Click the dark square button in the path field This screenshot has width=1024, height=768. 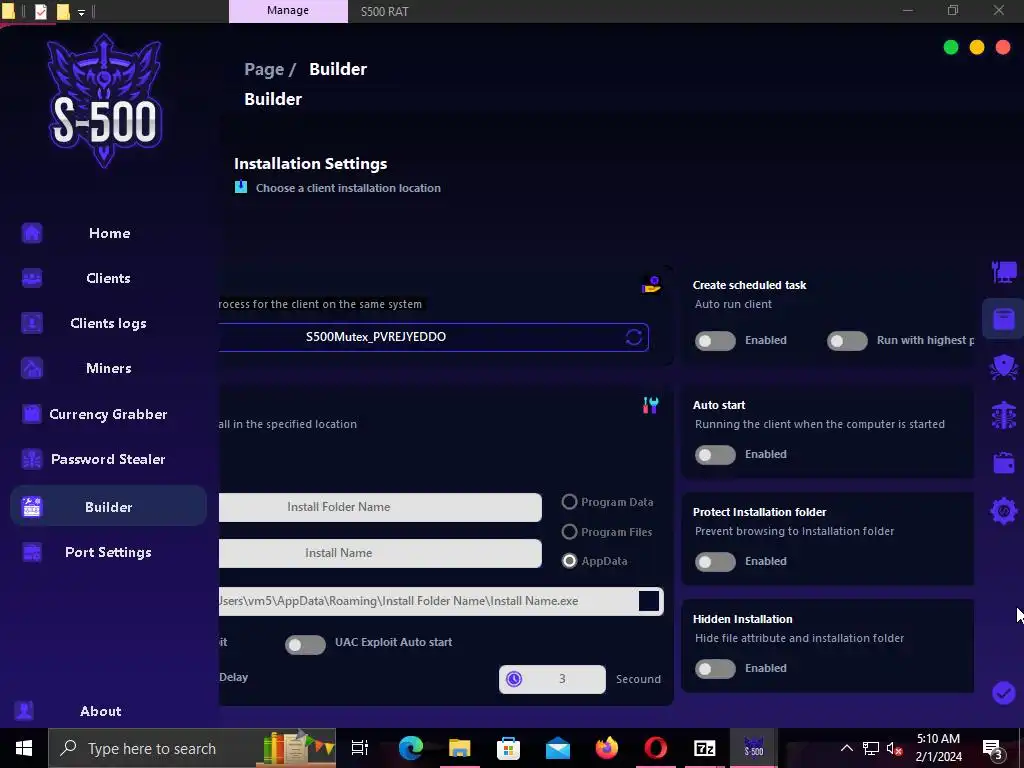[x=648, y=601]
